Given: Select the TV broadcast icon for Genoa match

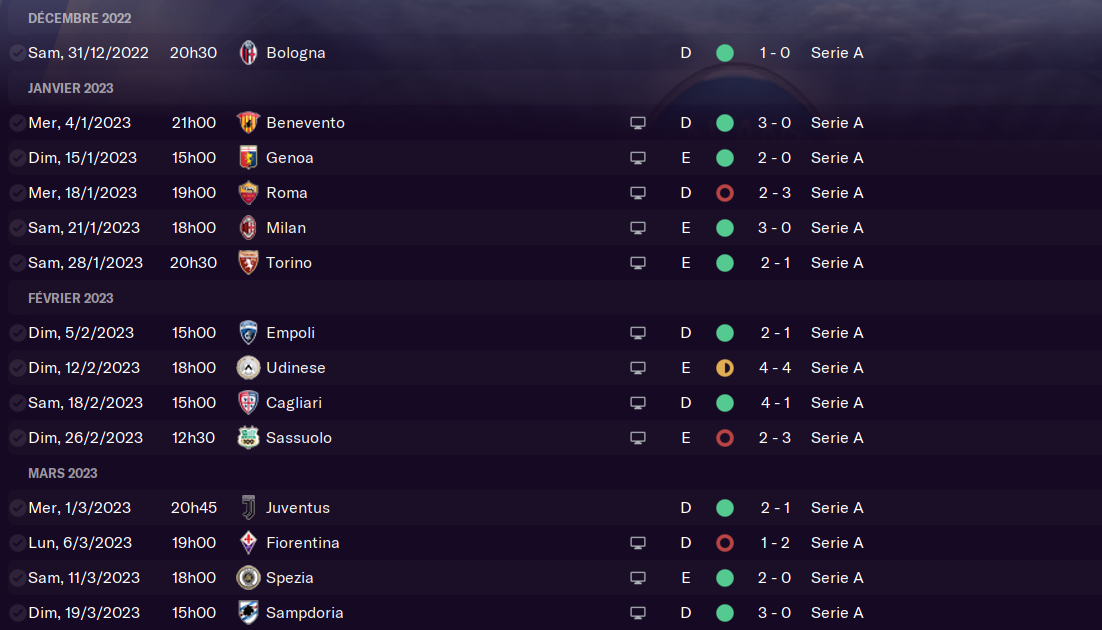Looking at the screenshot, I should coord(637,158).
